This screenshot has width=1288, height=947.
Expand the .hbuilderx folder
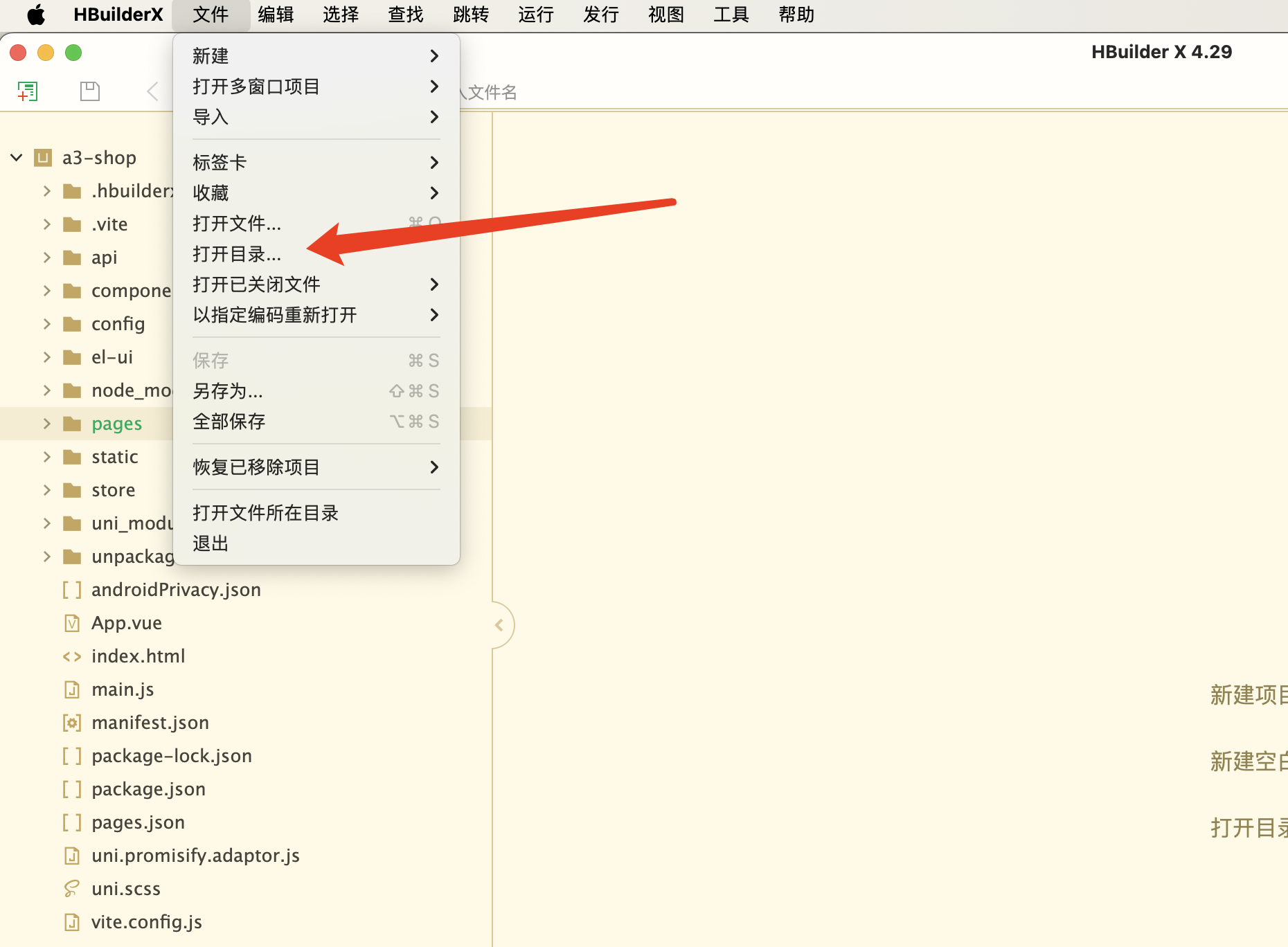(47, 191)
